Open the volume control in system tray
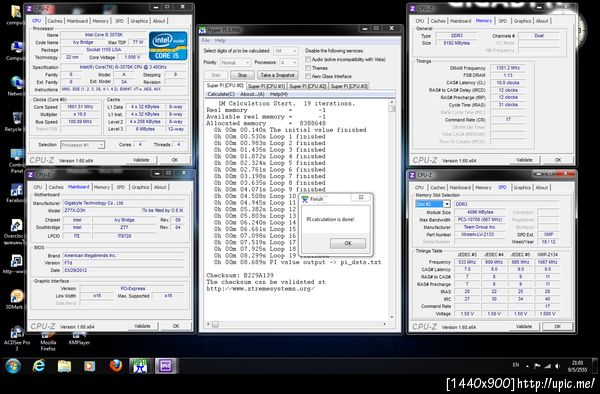The image size is (600, 394). [x=558, y=366]
